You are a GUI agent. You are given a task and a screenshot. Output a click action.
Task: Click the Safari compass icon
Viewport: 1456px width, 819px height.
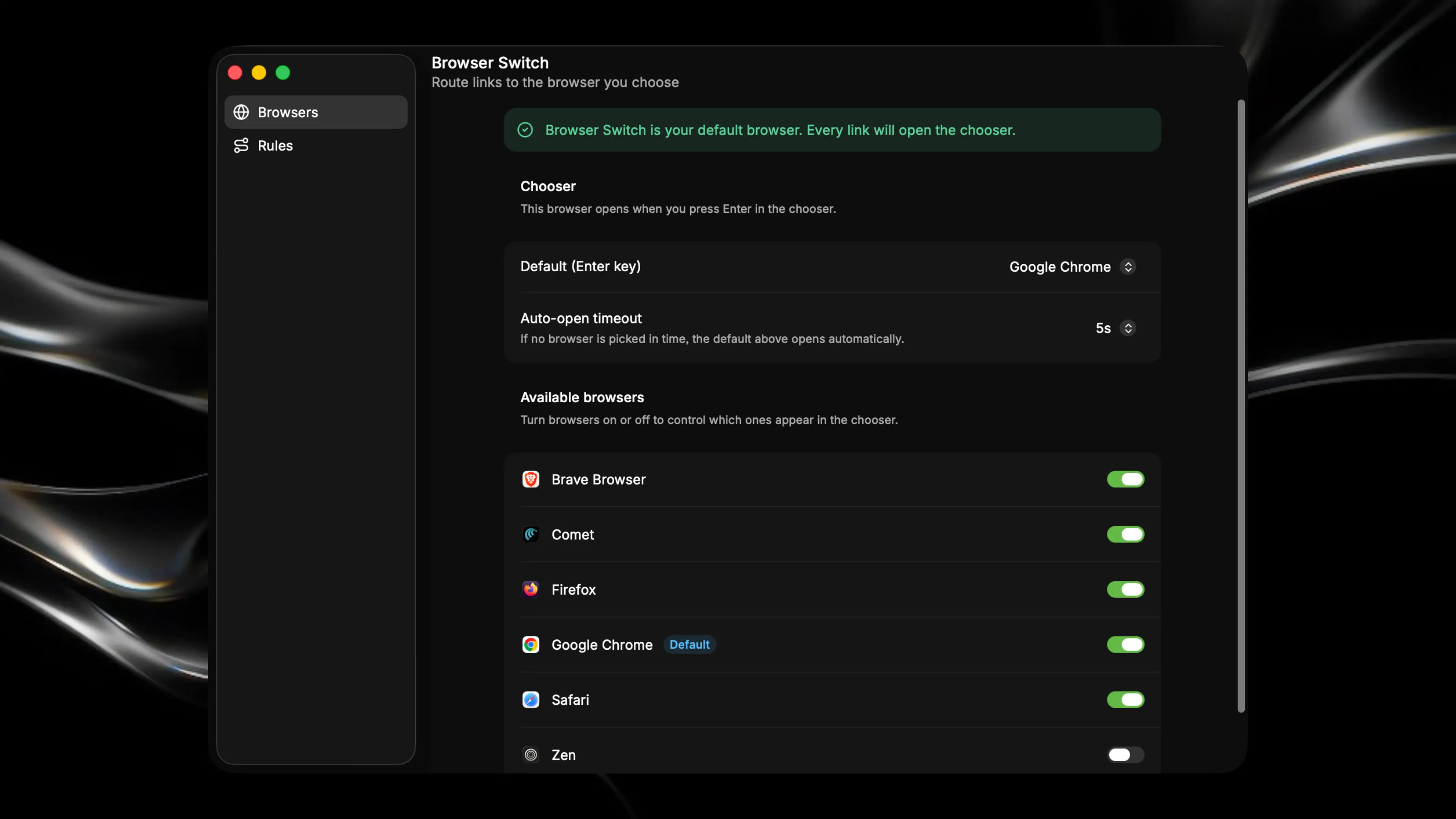pos(531,700)
